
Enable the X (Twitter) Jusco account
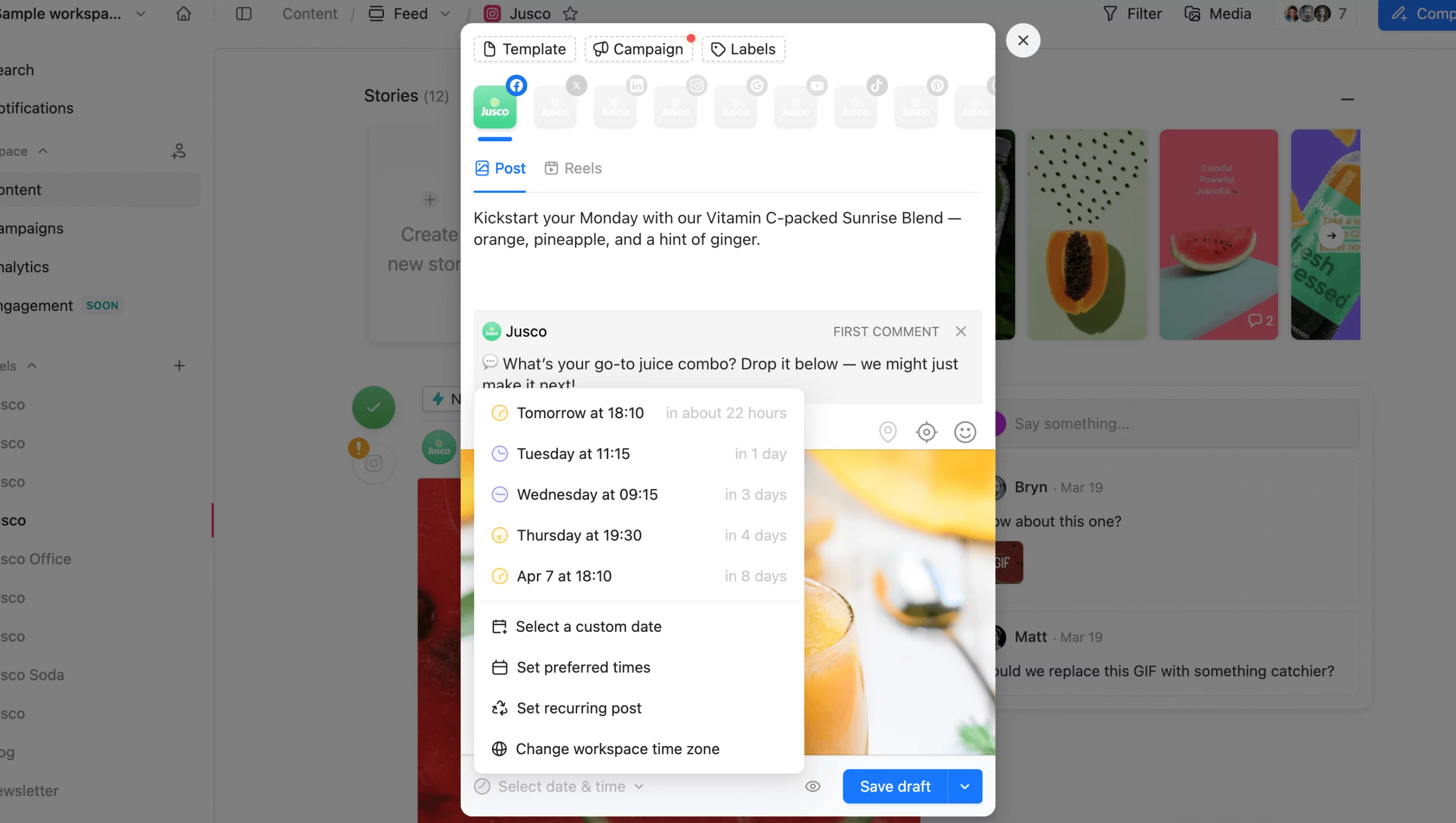click(x=555, y=107)
